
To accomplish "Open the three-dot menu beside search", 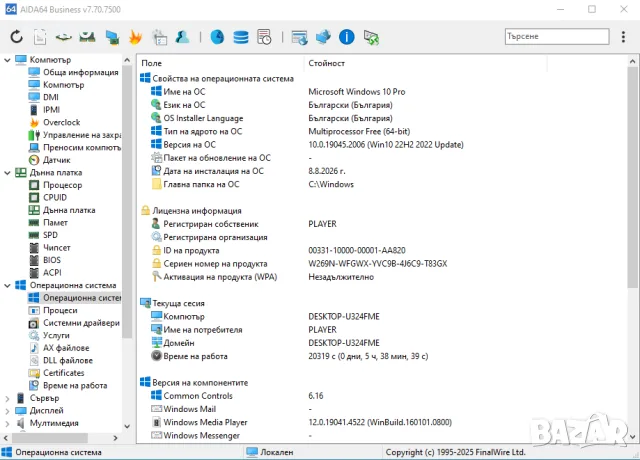I will [x=623, y=37].
